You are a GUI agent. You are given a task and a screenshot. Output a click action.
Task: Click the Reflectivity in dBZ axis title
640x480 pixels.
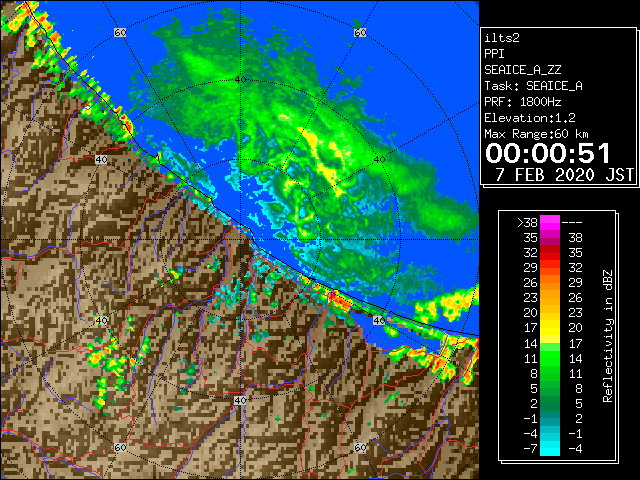[607, 336]
